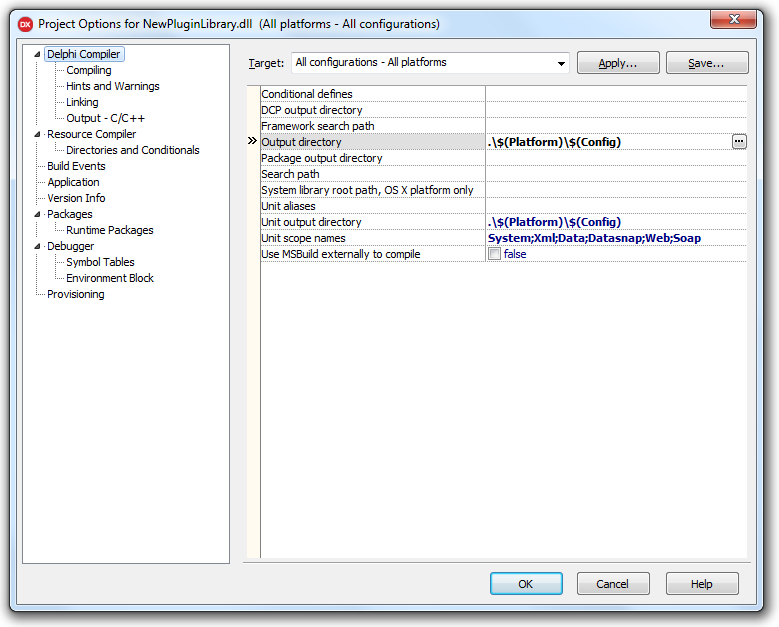Select the Output directory property name
This screenshot has height=627, width=779.
(x=373, y=142)
